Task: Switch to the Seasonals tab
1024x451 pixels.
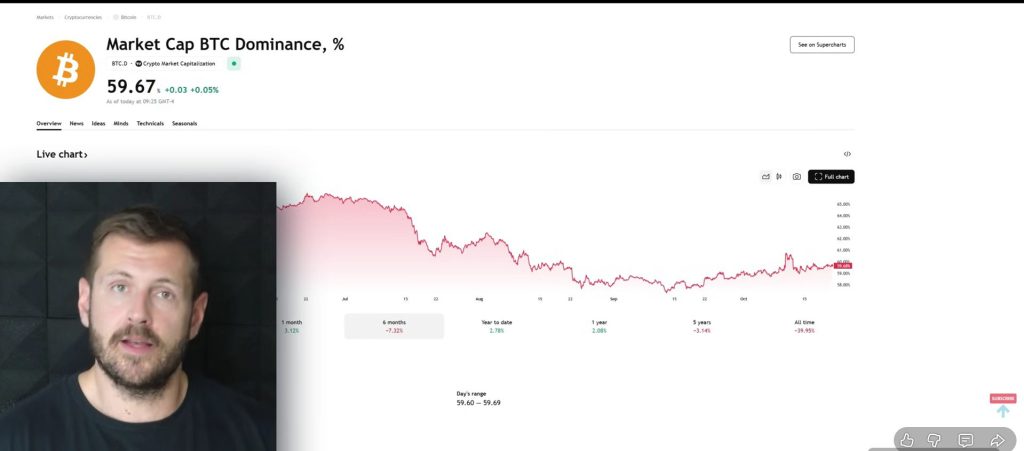Action: click(x=184, y=124)
